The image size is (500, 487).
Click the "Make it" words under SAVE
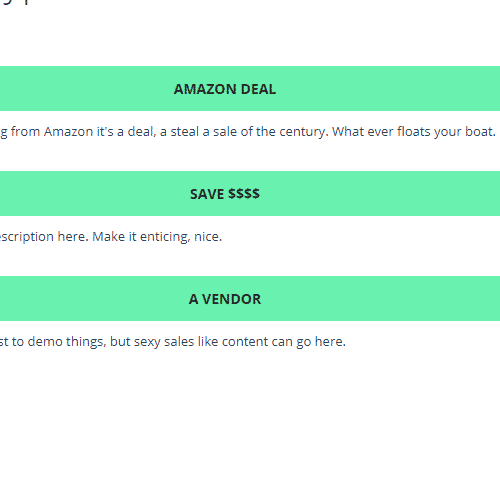click(114, 237)
